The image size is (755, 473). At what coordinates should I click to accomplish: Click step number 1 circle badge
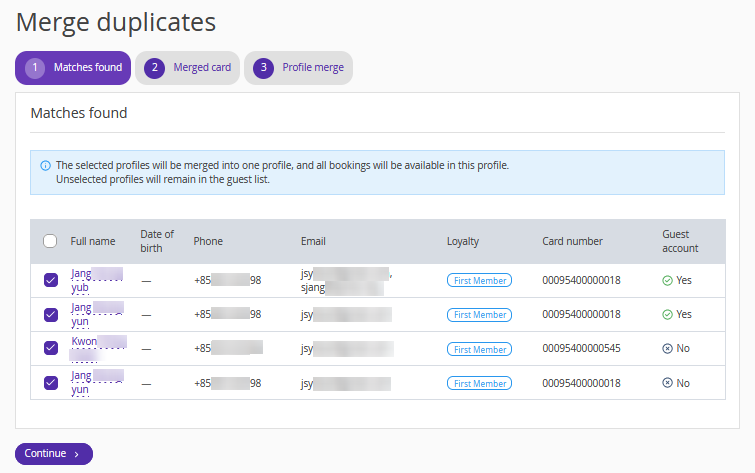tap(35, 68)
